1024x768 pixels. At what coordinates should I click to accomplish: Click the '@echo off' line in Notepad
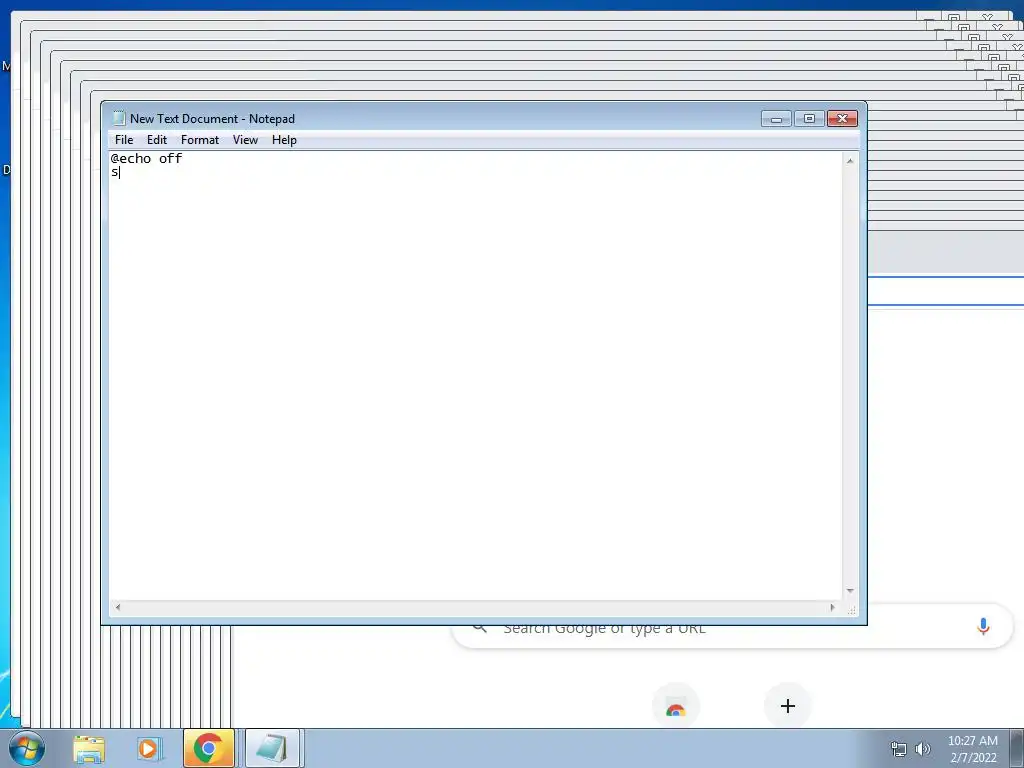[x=146, y=158]
